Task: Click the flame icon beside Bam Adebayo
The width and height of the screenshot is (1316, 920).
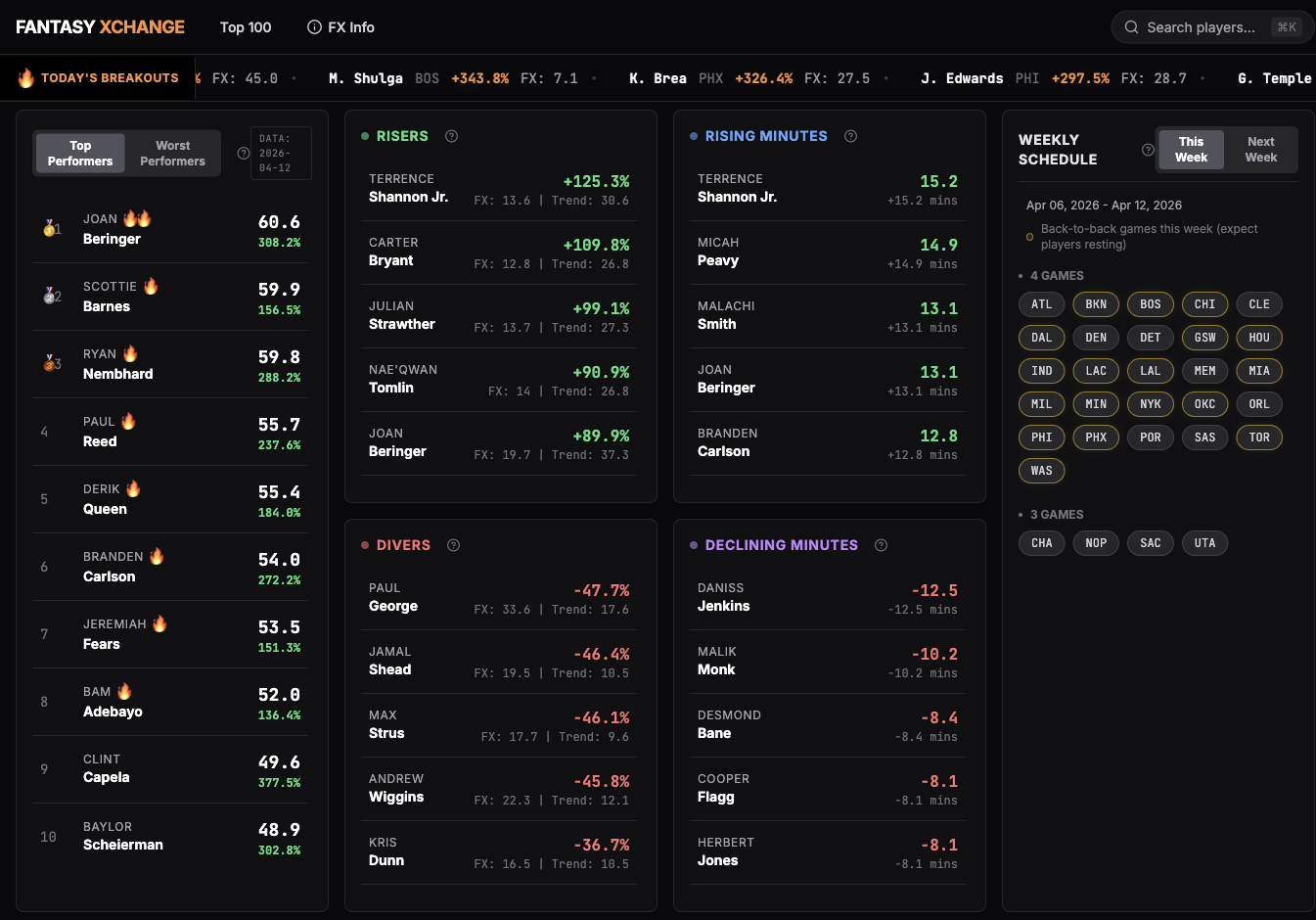Action: [x=124, y=691]
